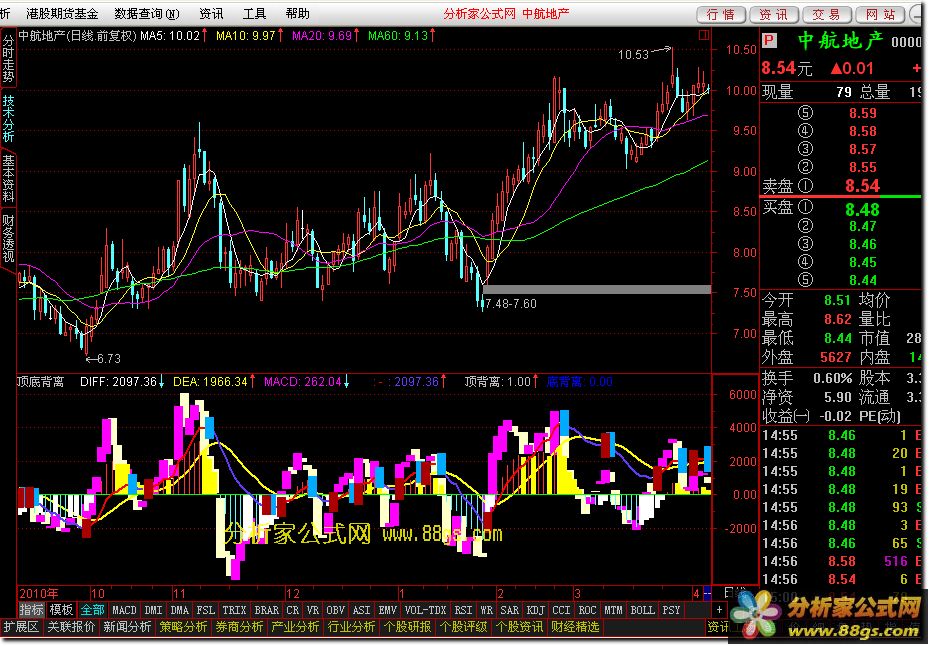930x646 pixels.
Task: Click the red P icon beside 中航地产
Action: pos(769,40)
